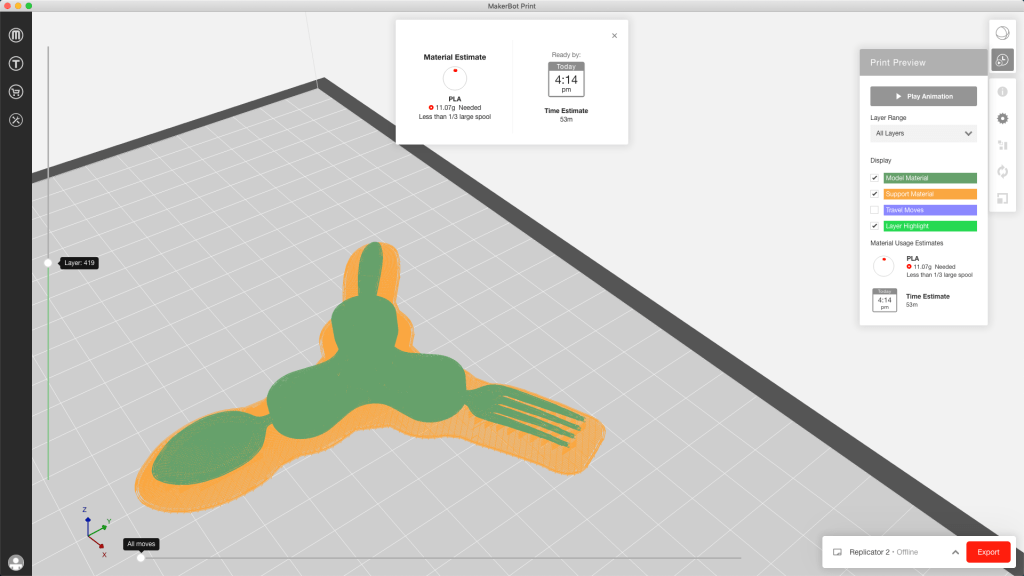Select the scale tool icon

click(x=1003, y=198)
